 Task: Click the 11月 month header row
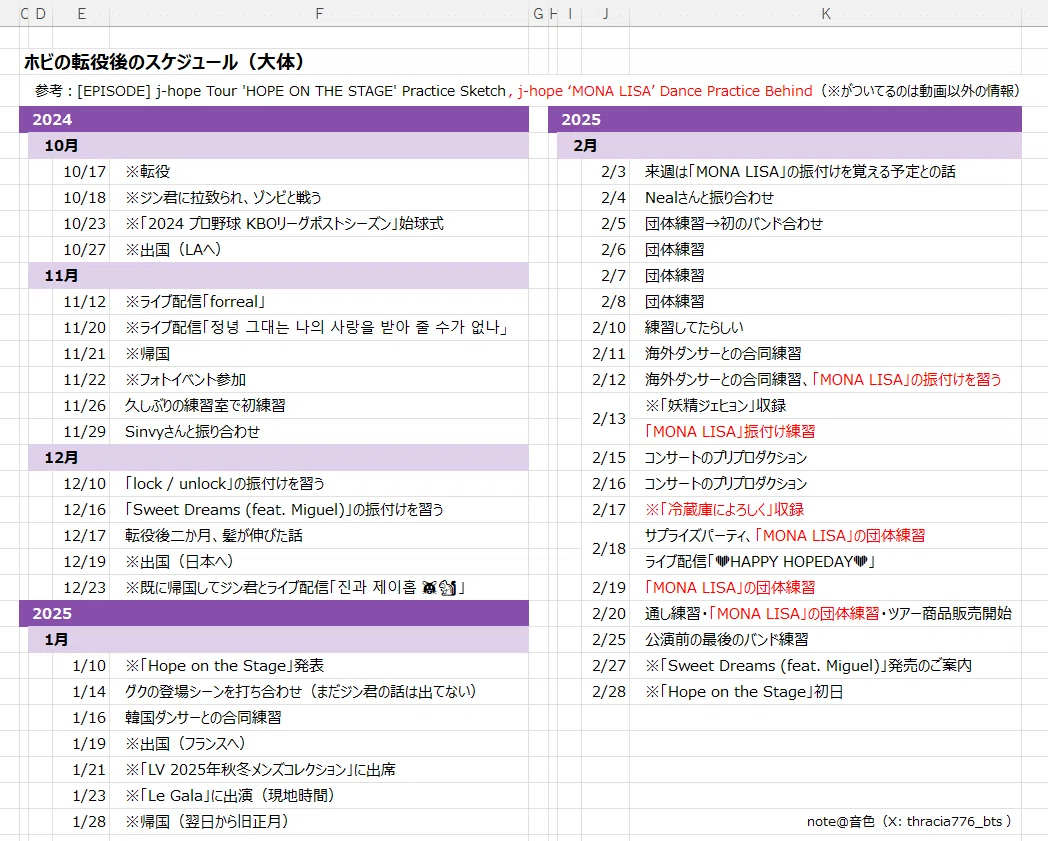pos(278,275)
